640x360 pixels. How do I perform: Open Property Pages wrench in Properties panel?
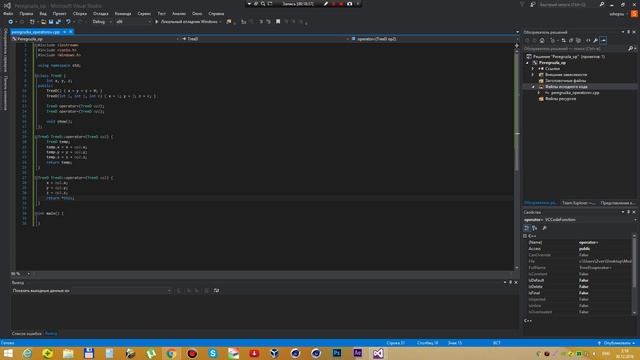click(544, 228)
